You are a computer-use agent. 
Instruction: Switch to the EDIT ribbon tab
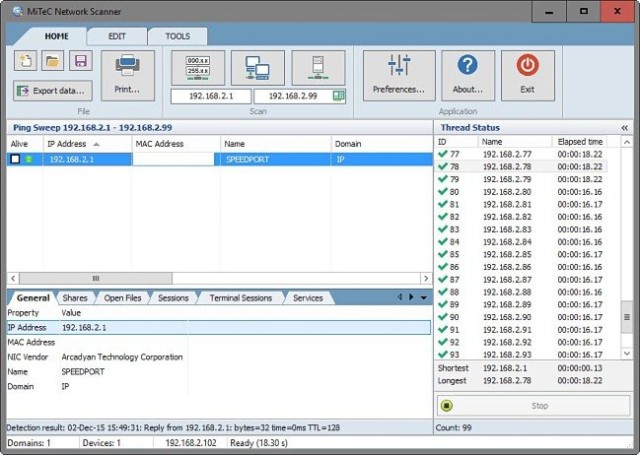tap(117, 36)
